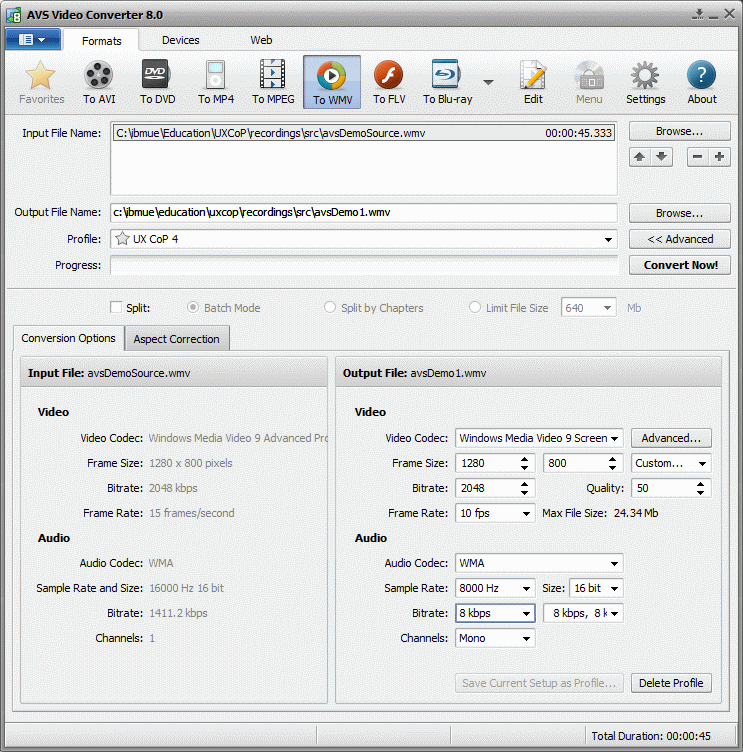Open the Conversion Options tab

[x=69, y=338]
